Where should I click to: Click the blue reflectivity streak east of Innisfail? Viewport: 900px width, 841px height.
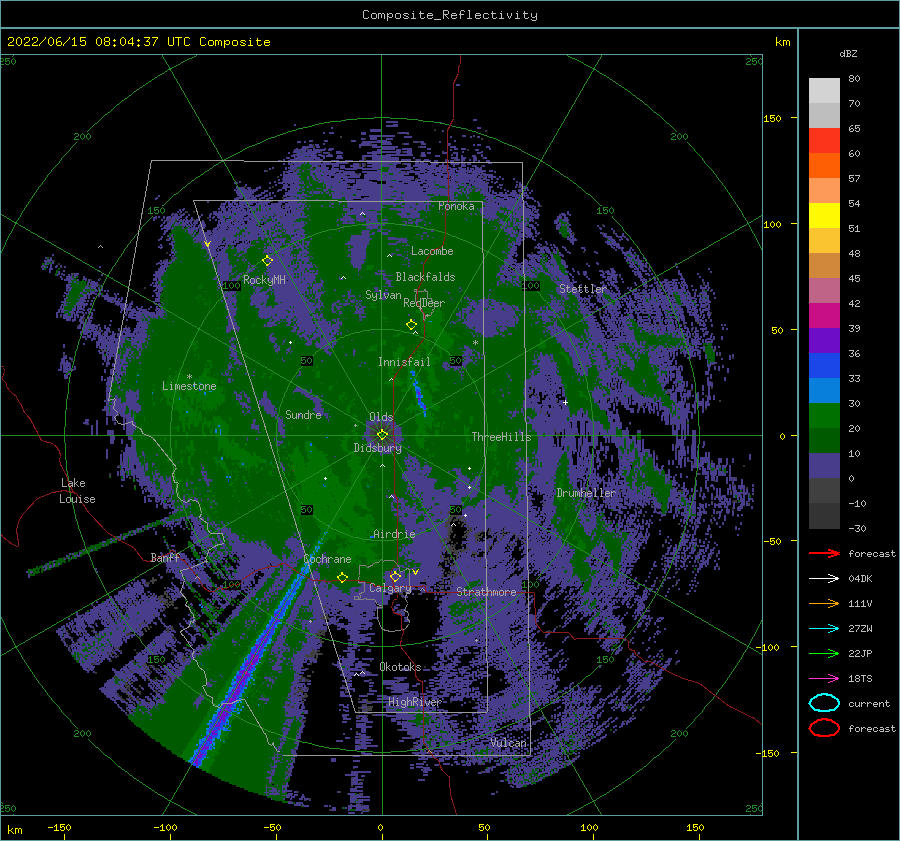point(418,393)
